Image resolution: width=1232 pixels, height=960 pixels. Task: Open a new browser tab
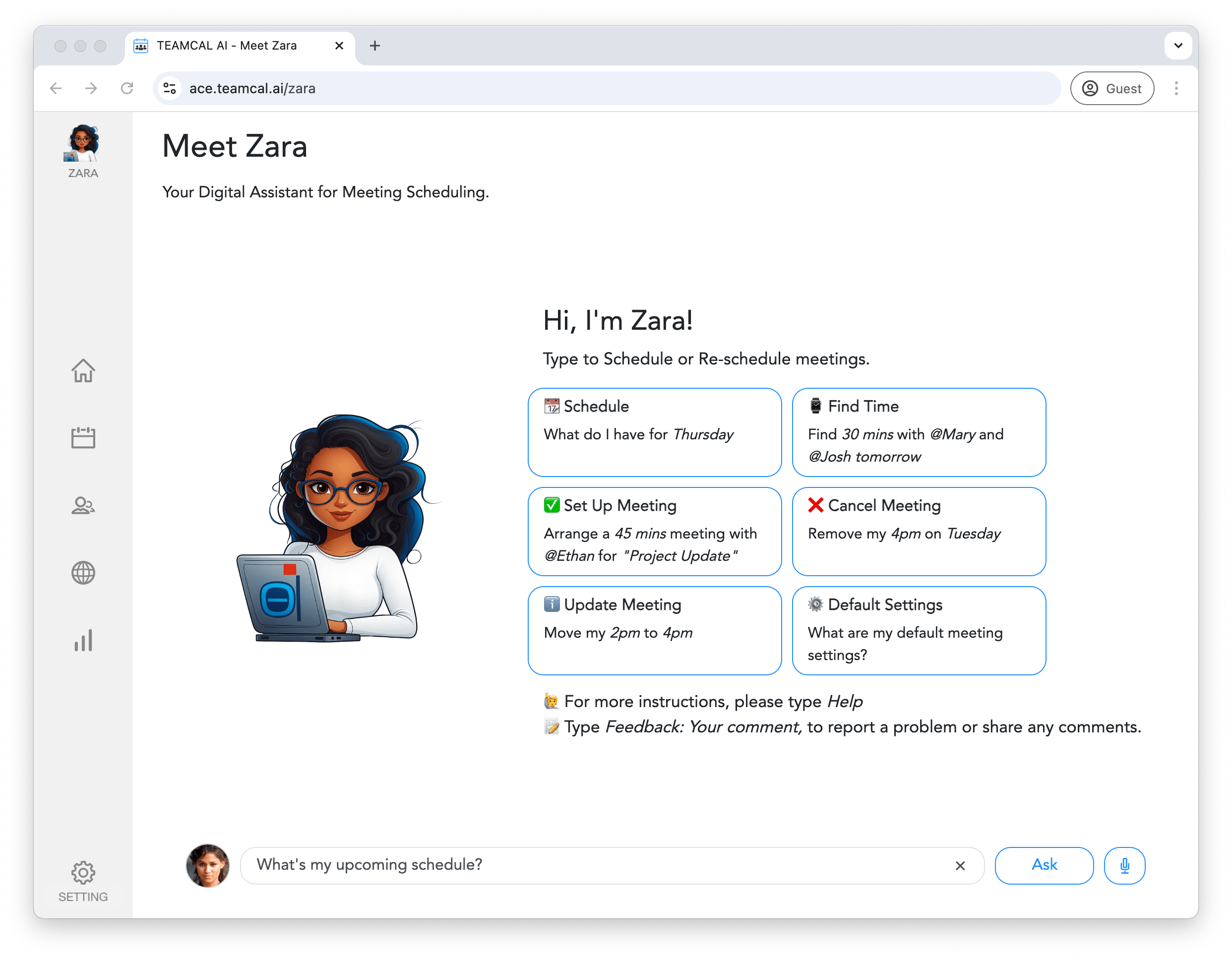[374, 46]
